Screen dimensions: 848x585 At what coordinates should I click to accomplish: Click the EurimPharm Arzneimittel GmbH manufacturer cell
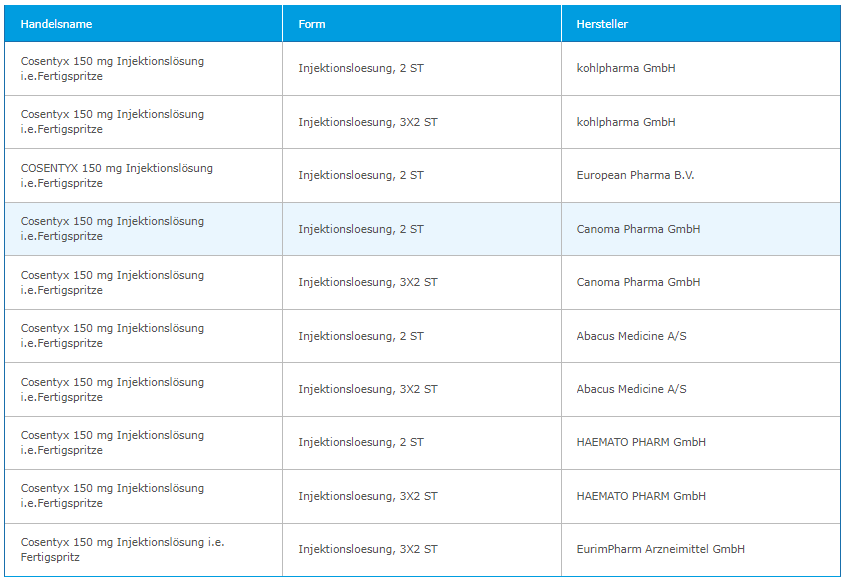(660, 549)
